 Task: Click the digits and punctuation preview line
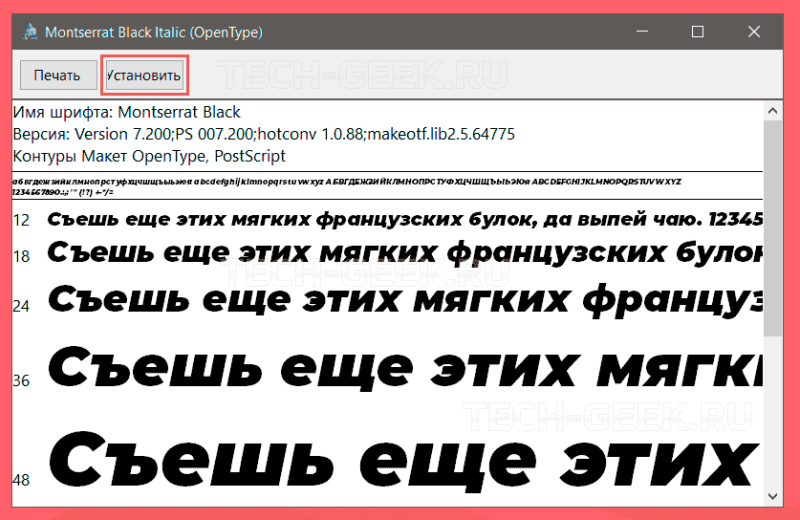click(x=63, y=192)
